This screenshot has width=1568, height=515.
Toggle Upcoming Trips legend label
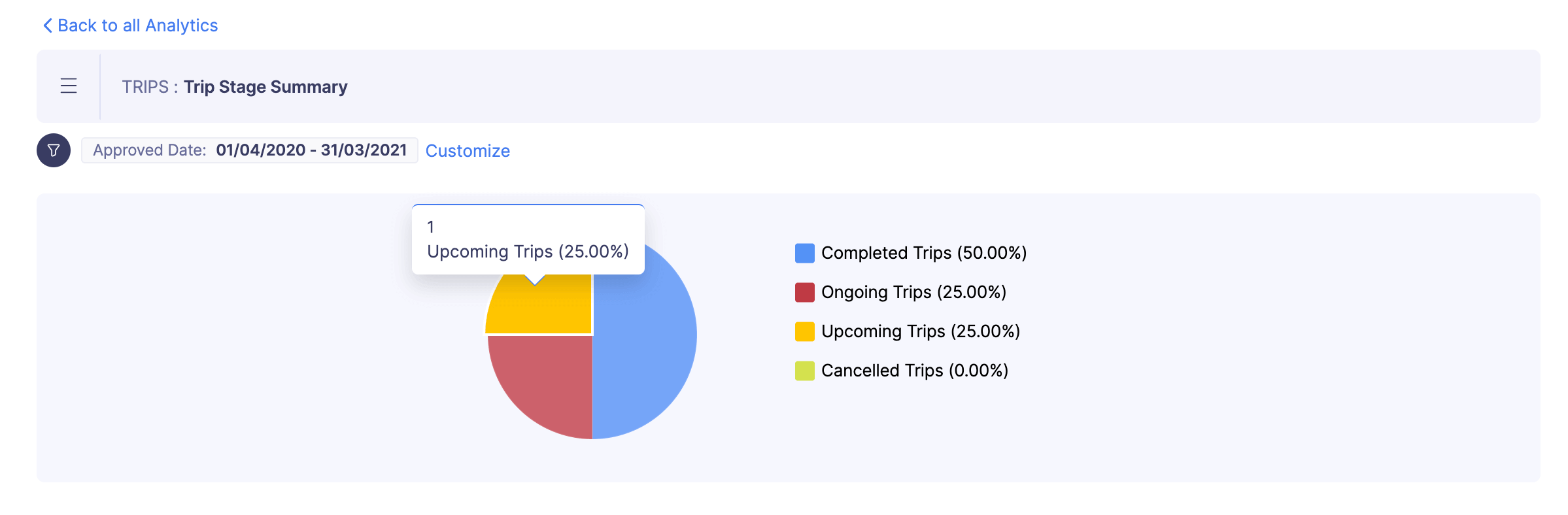click(920, 331)
